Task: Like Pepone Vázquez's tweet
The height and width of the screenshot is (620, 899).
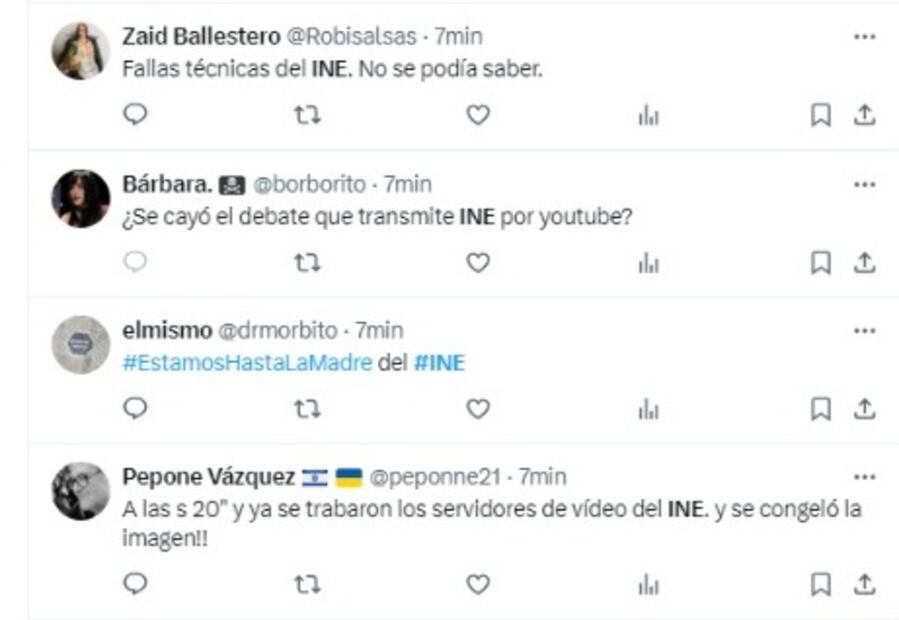Action: pyautogui.click(x=478, y=583)
